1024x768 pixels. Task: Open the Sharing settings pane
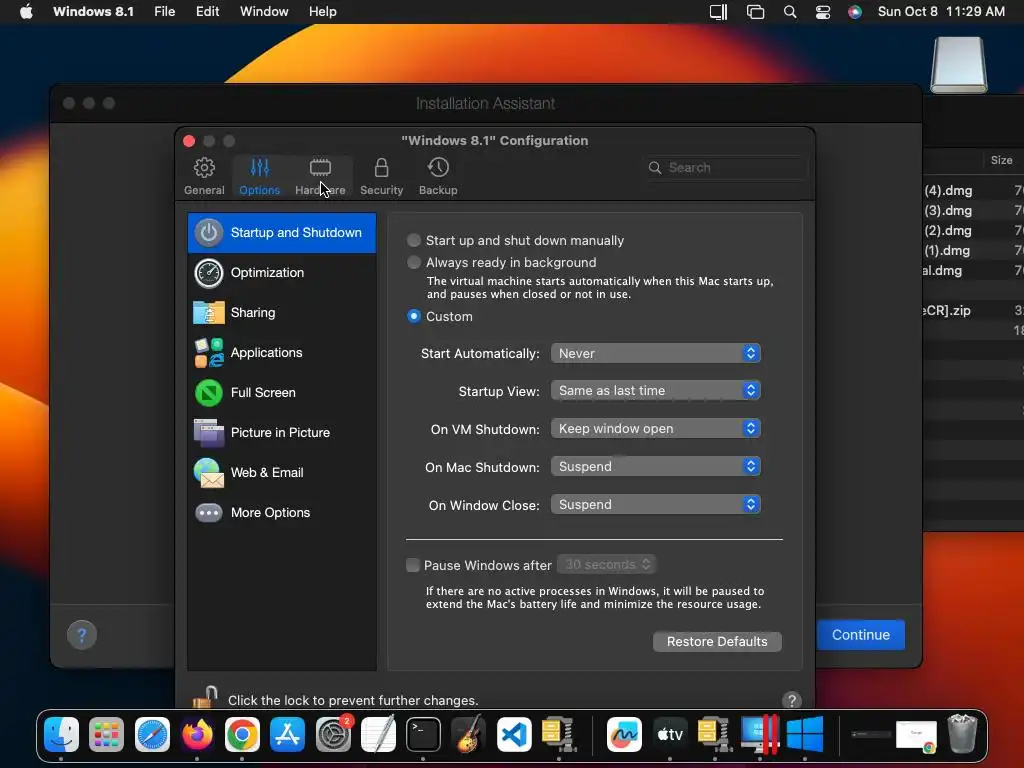point(281,312)
